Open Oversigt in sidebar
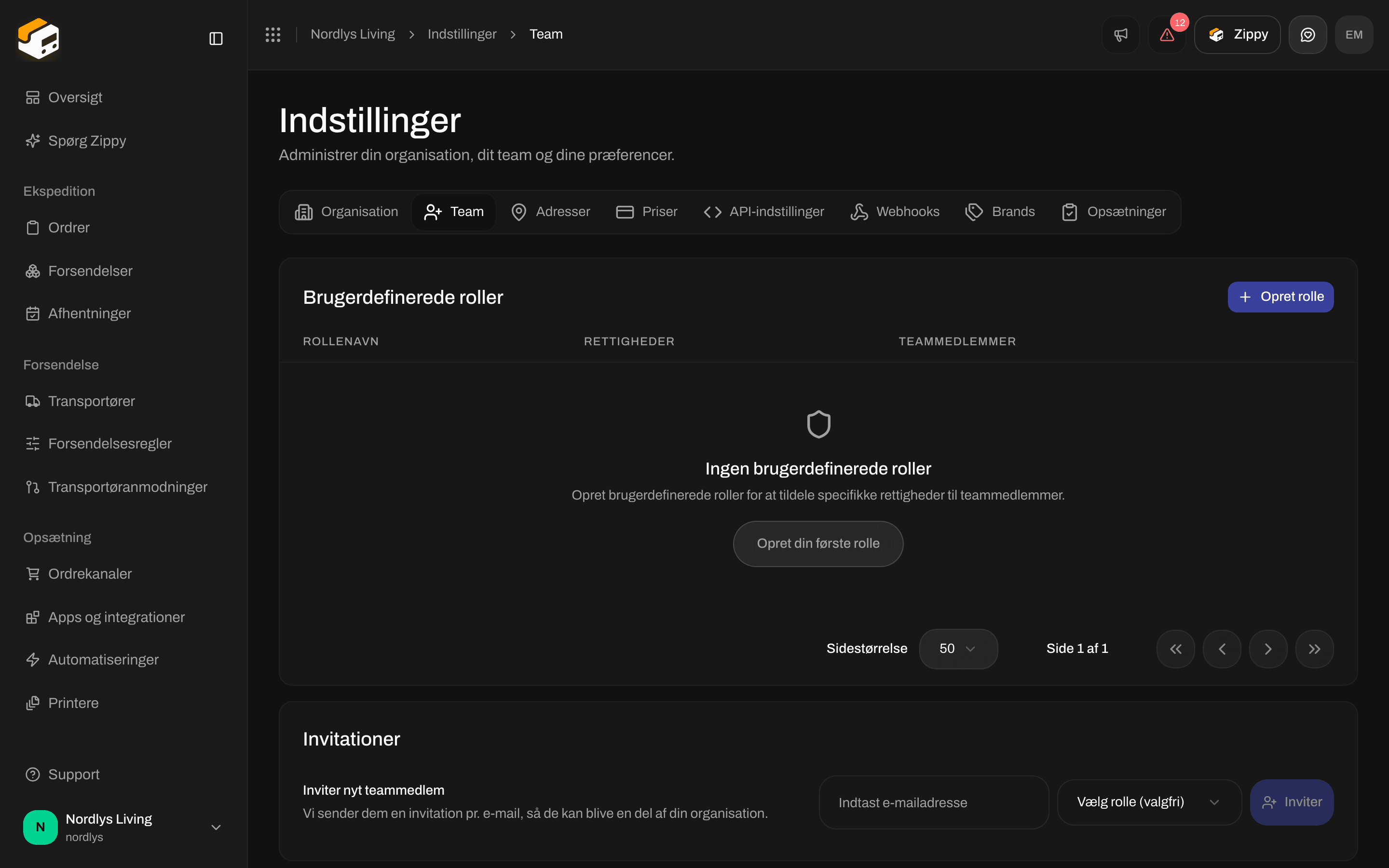 point(123,97)
